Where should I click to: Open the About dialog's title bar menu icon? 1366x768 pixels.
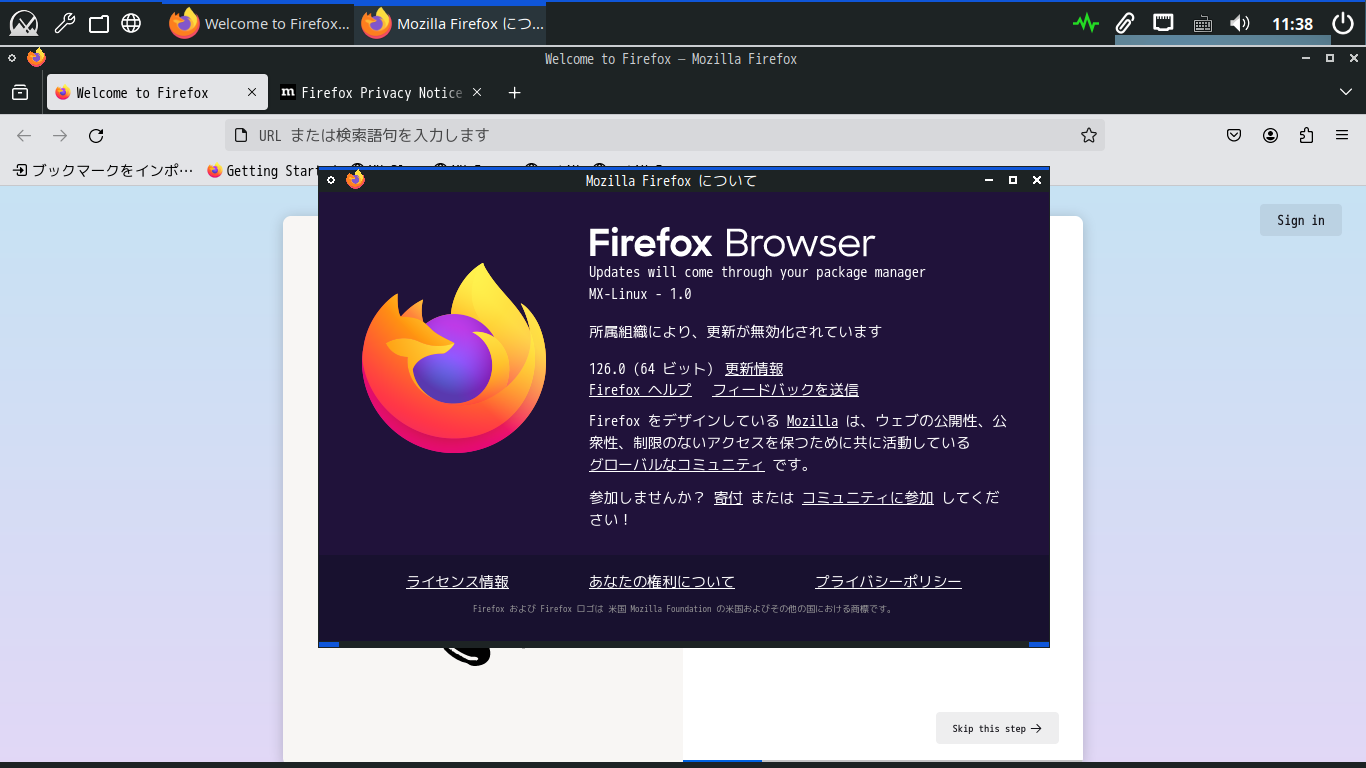click(331, 180)
